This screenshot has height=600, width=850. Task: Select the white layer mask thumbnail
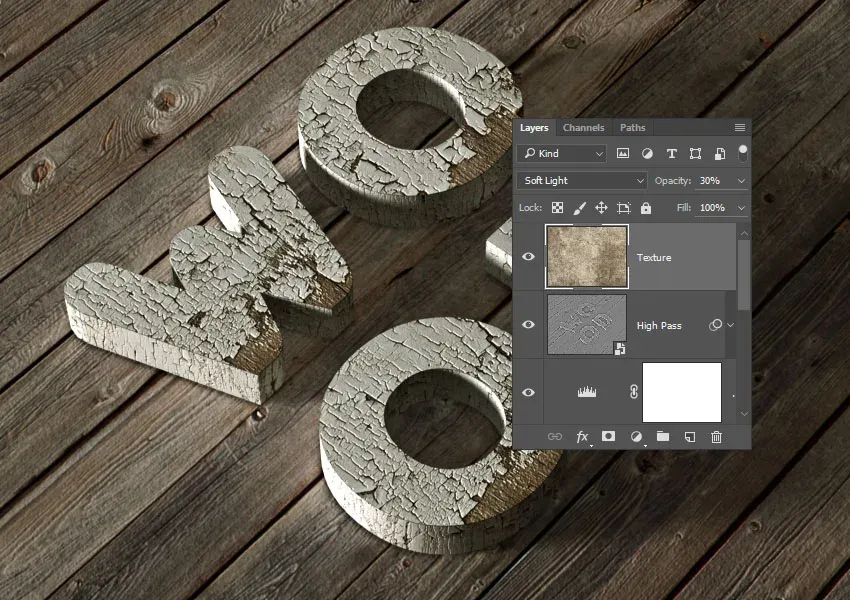click(x=681, y=392)
